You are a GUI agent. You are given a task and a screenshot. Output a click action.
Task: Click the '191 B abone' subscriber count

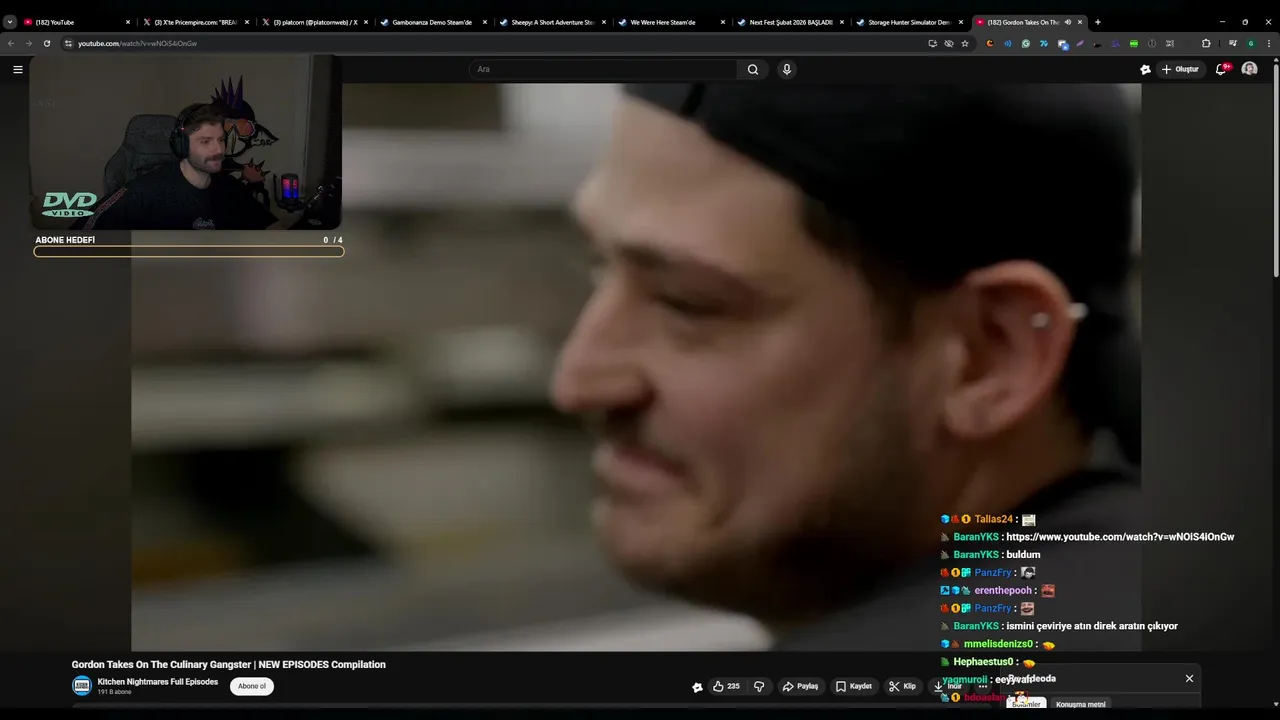pos(114,692)
